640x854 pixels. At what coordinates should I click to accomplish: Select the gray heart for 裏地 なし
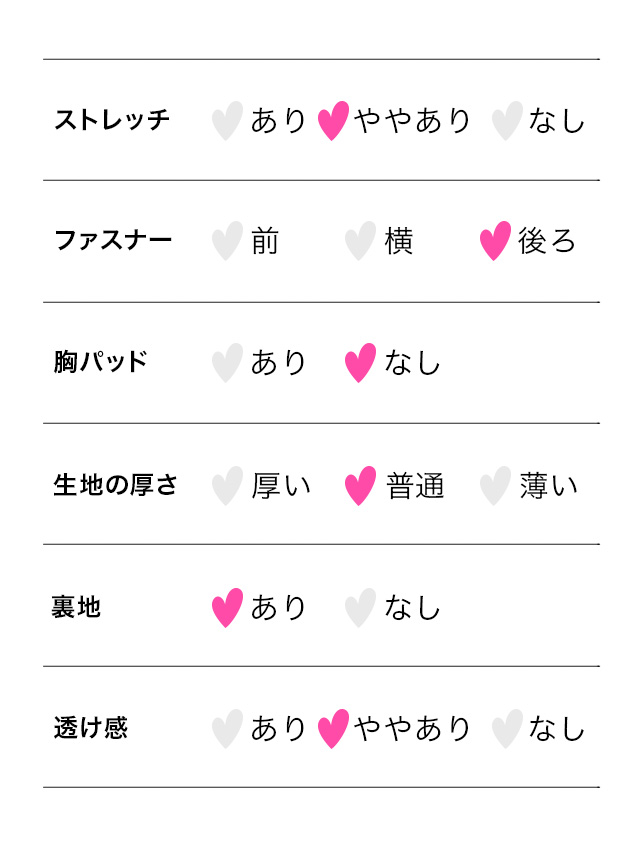361,608
